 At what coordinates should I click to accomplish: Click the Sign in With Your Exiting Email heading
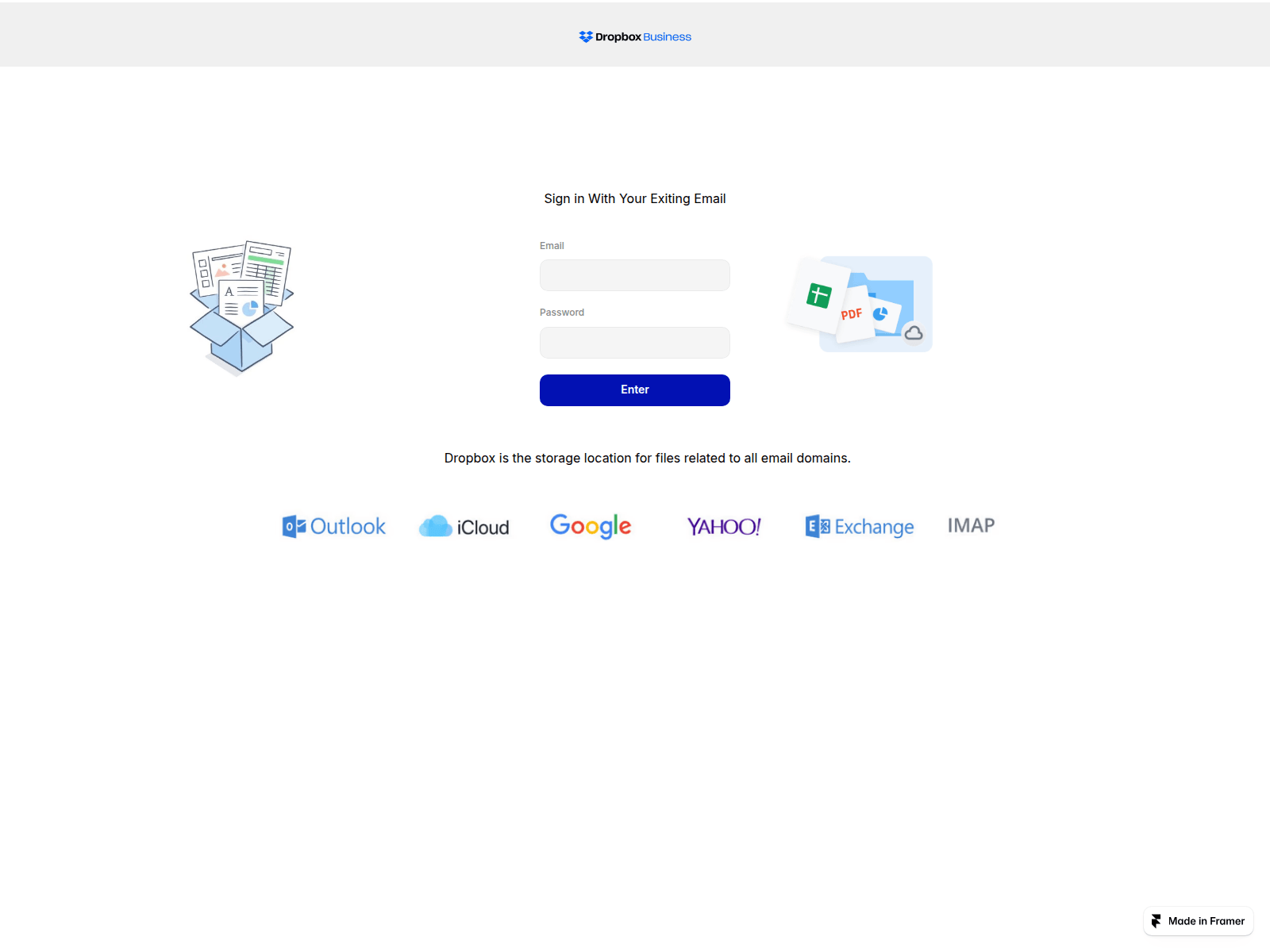[x=634, y=198]
